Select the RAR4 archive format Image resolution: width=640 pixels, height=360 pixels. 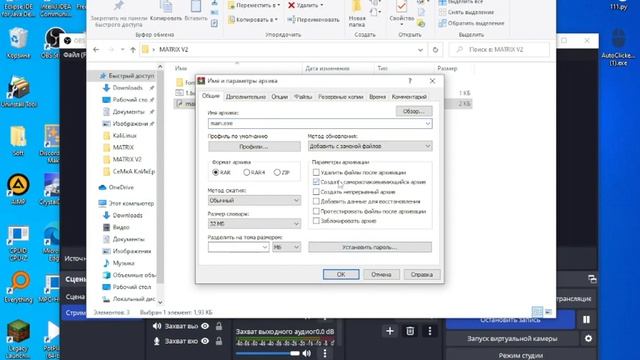[x=254, y=172]
